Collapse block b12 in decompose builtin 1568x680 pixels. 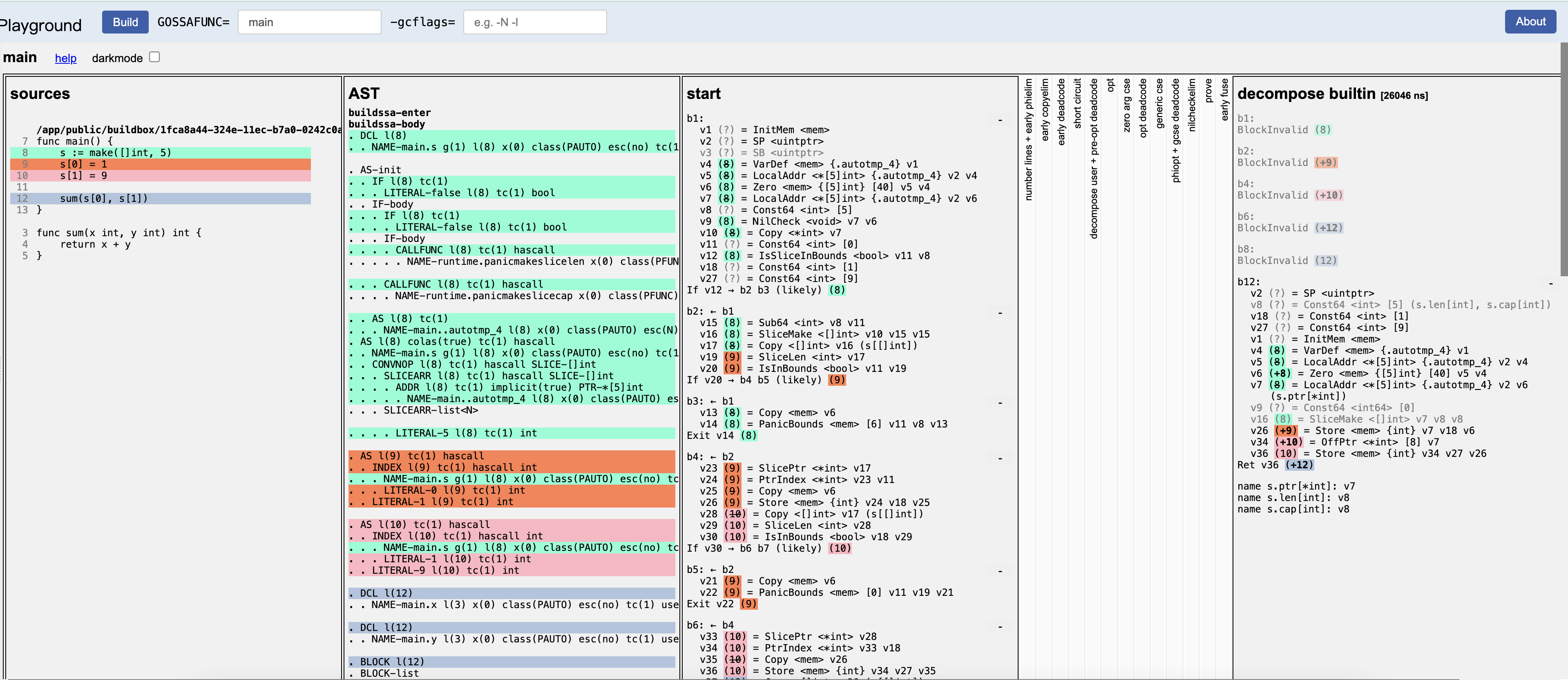(x=1550, y=284)
